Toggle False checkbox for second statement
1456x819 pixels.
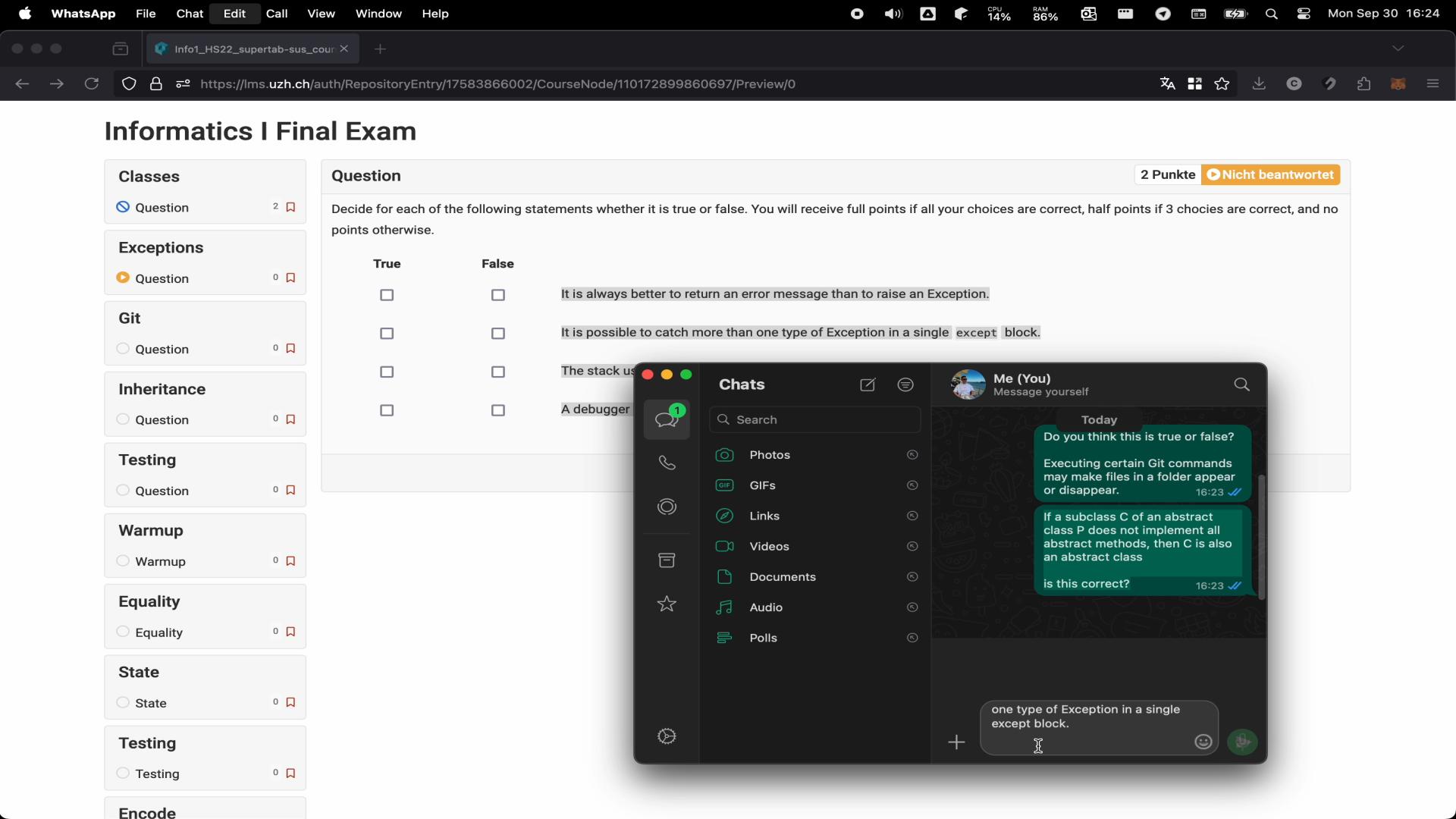pos(497,333)
